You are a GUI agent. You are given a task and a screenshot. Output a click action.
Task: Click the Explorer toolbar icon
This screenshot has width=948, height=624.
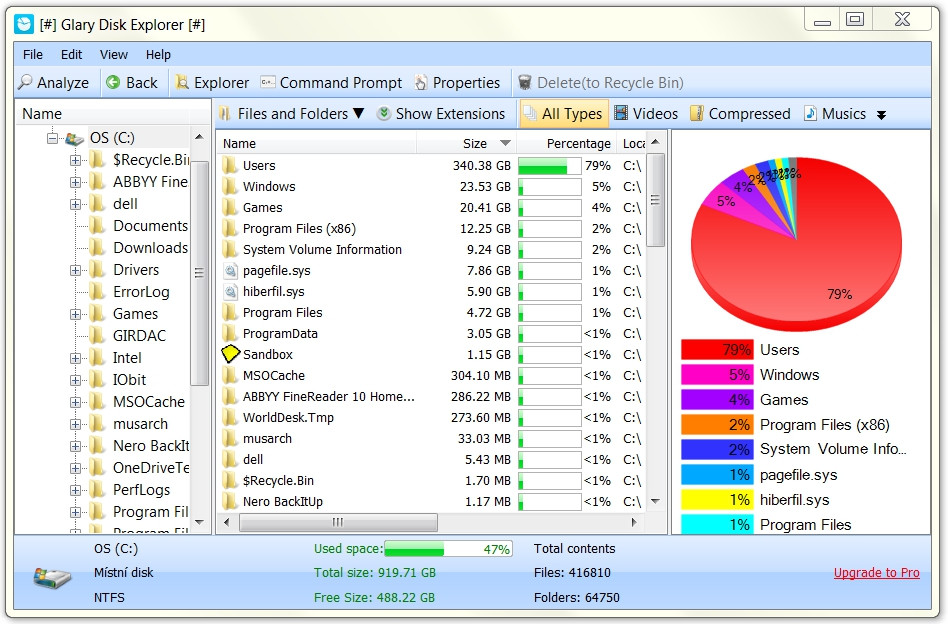(x=181, y=82)
